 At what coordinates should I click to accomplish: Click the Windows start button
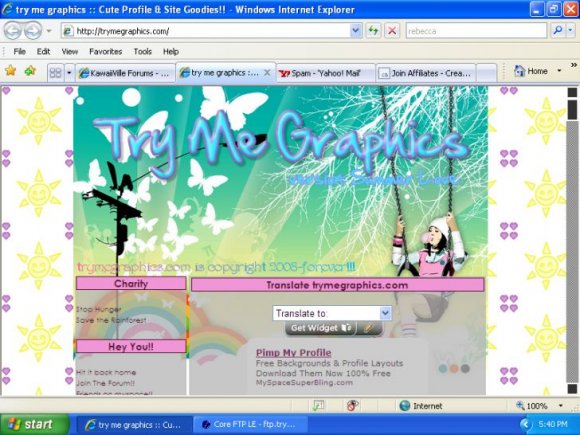tap(34, 424)
